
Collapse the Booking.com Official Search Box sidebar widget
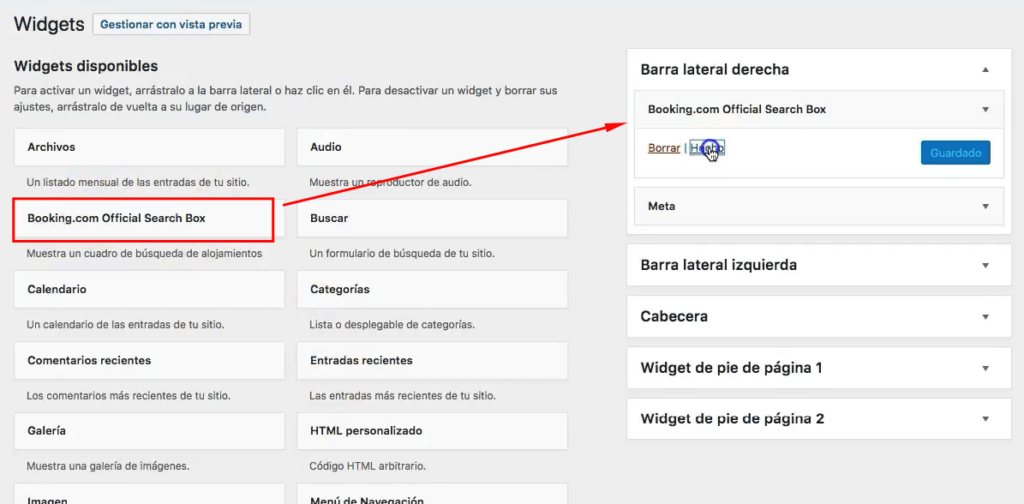986,110
